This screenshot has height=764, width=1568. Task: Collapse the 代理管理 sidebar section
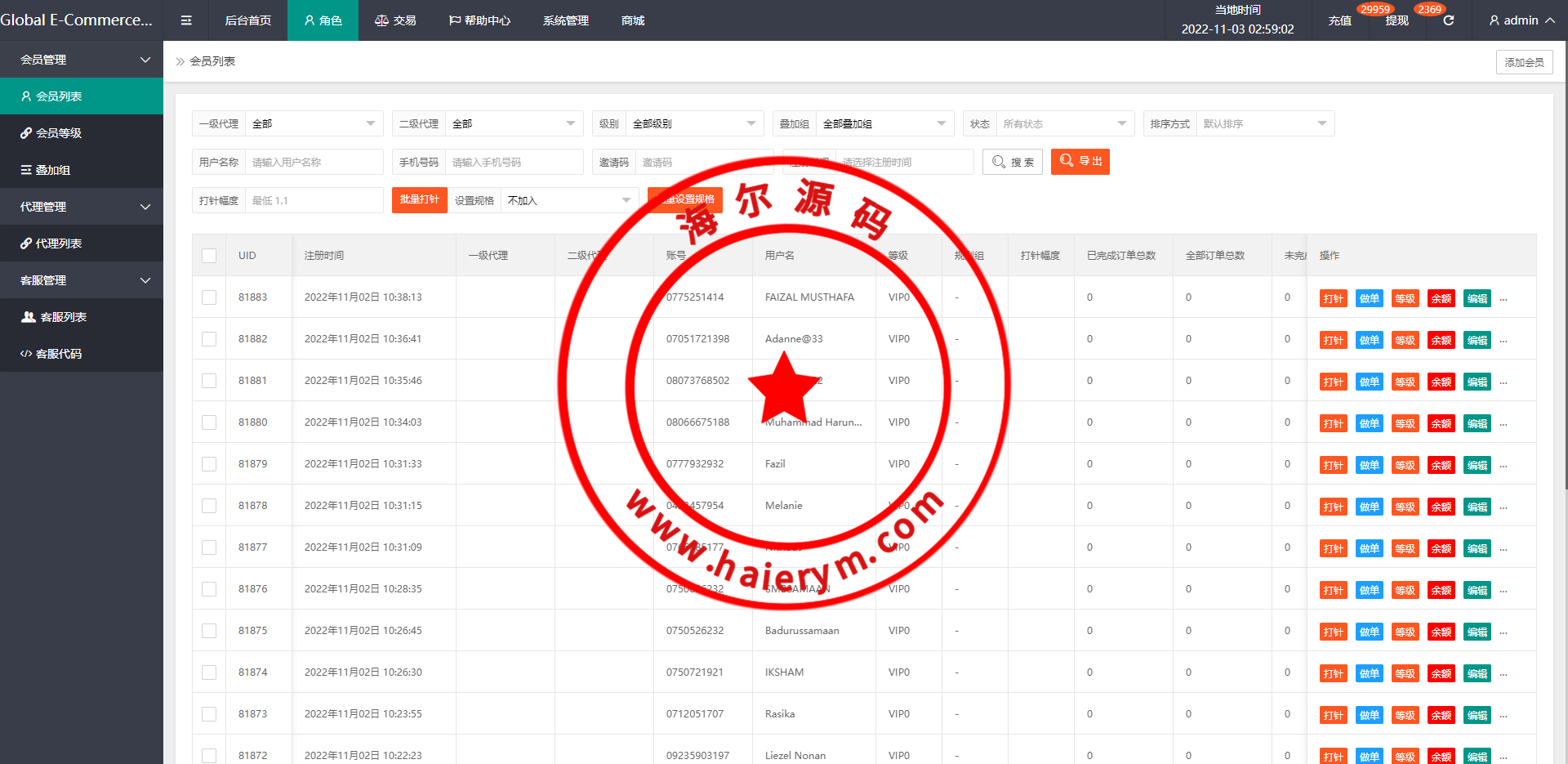pyautogui.click(x=82, y=207)
